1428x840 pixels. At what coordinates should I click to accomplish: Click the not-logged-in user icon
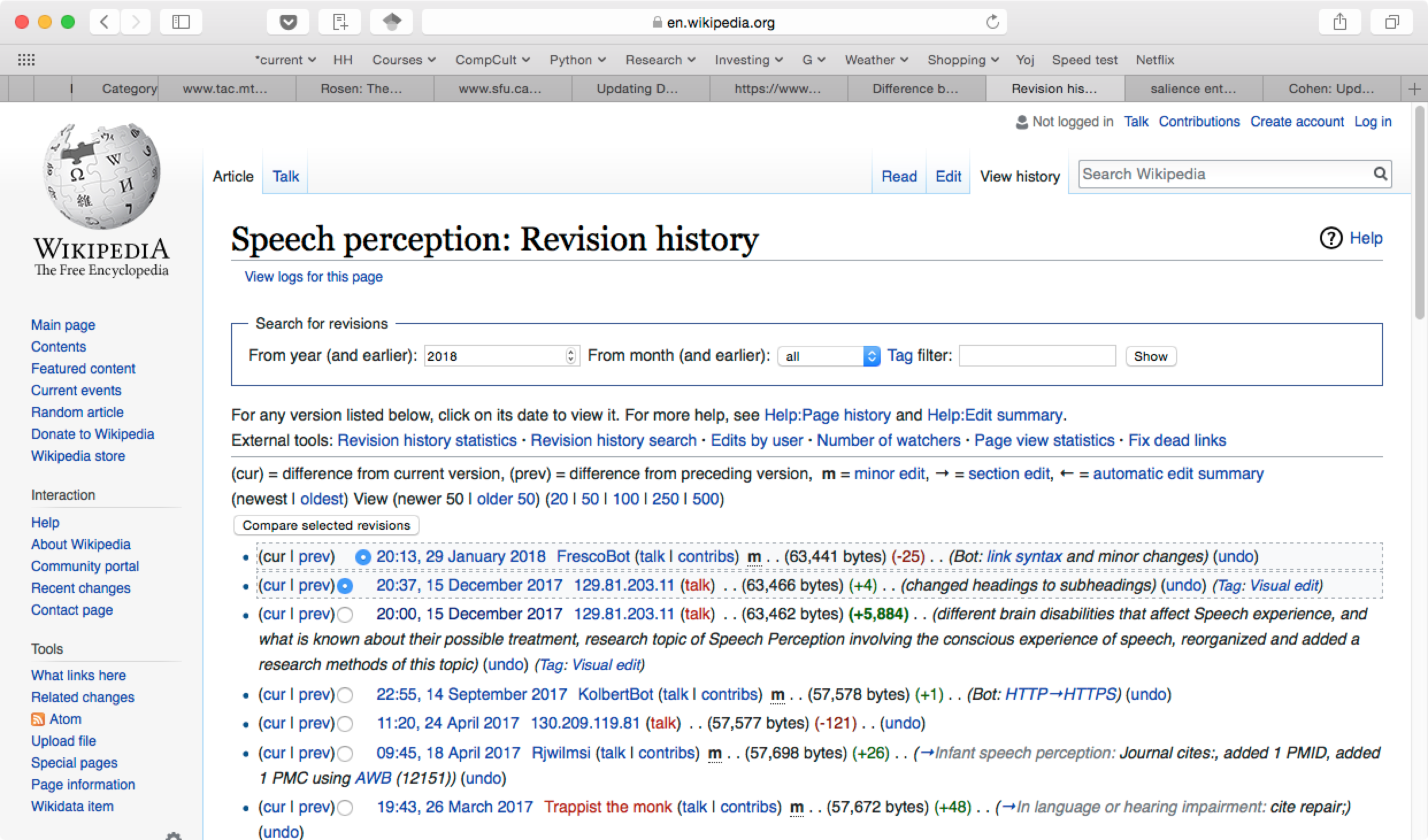tap(1022, 122)
